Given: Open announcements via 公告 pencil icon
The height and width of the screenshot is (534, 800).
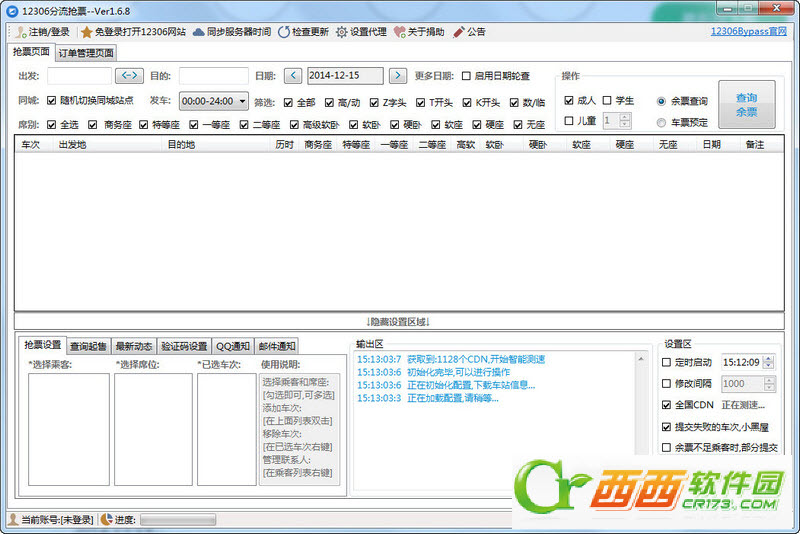Looking at the screenshot, I should [x=459, y=32].
